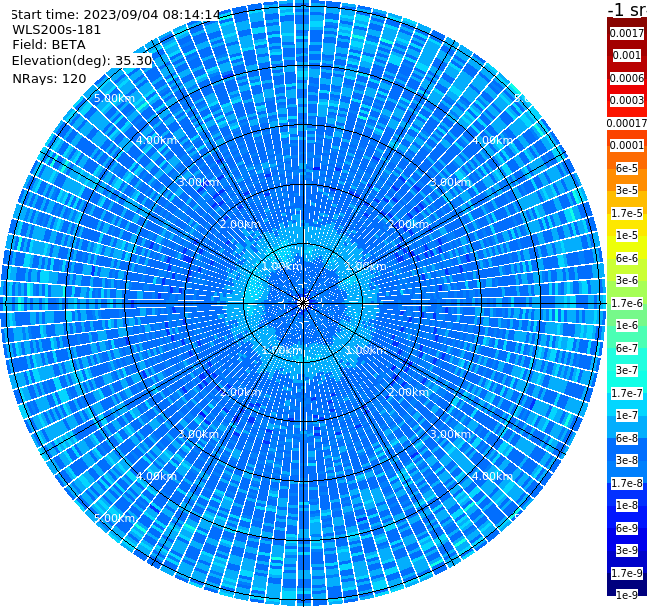Select the 6e-7 colorbar label
This screenshot has height=607, width=647.
tap(627, 348)
